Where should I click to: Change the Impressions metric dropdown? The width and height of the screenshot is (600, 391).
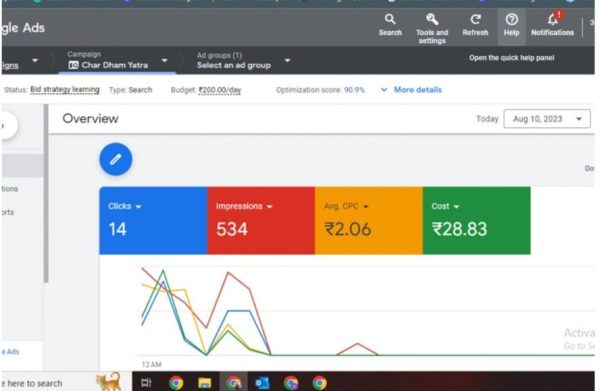click(x=244, y=206)
